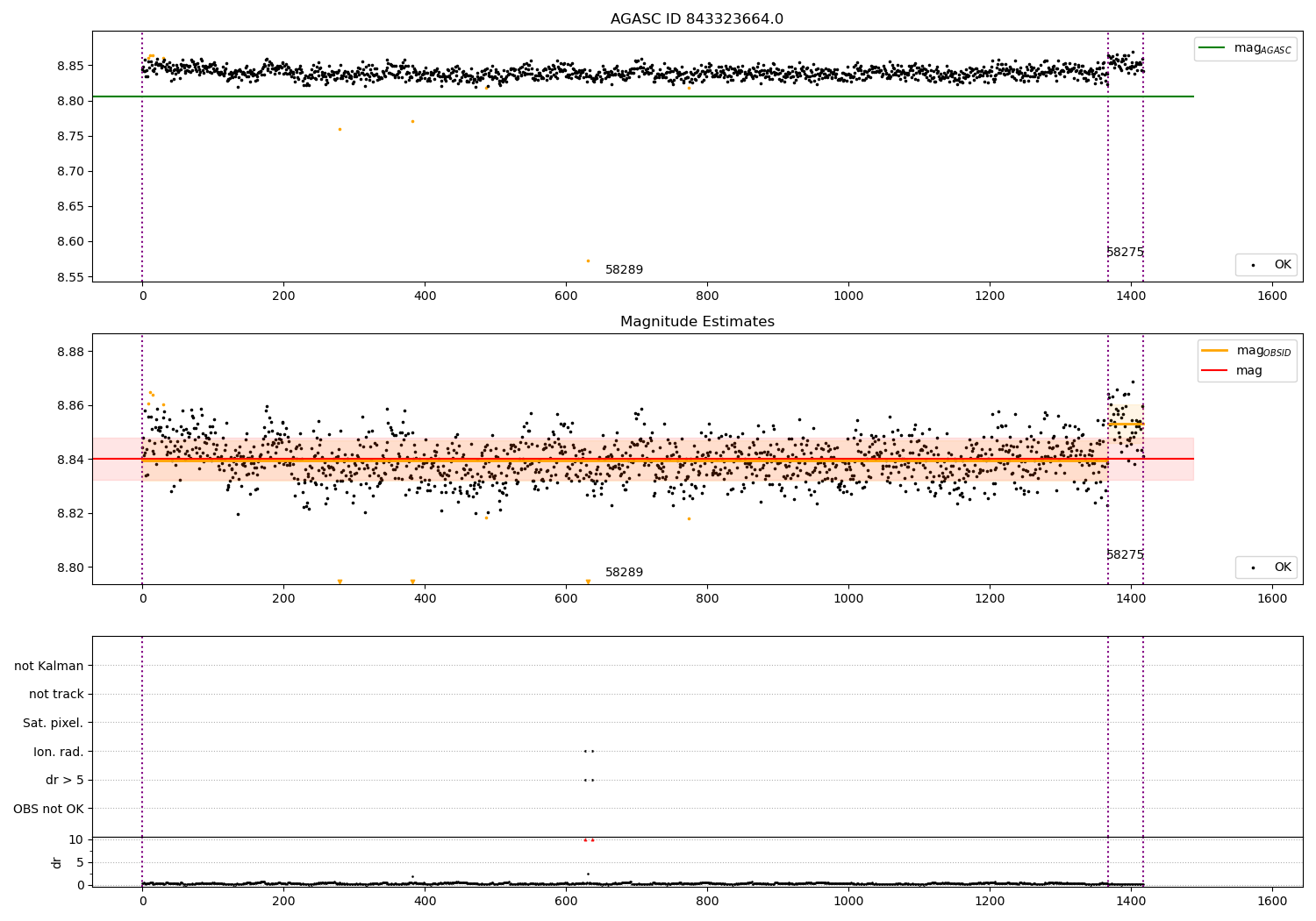Click the '8.70' y-tick in top plot

70,171
